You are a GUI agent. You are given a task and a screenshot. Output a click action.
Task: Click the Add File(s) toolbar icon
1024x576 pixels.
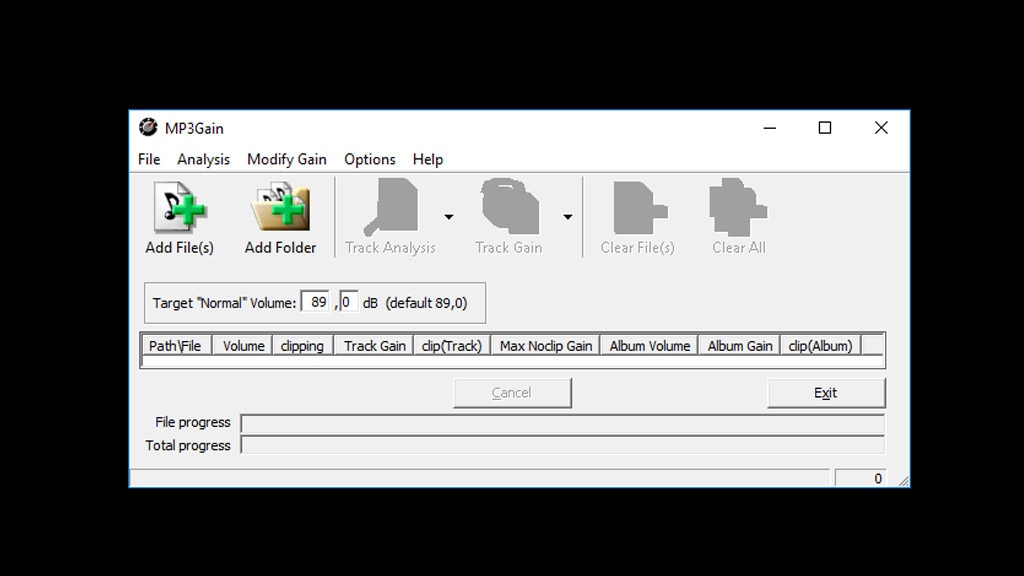click(180, 208)
